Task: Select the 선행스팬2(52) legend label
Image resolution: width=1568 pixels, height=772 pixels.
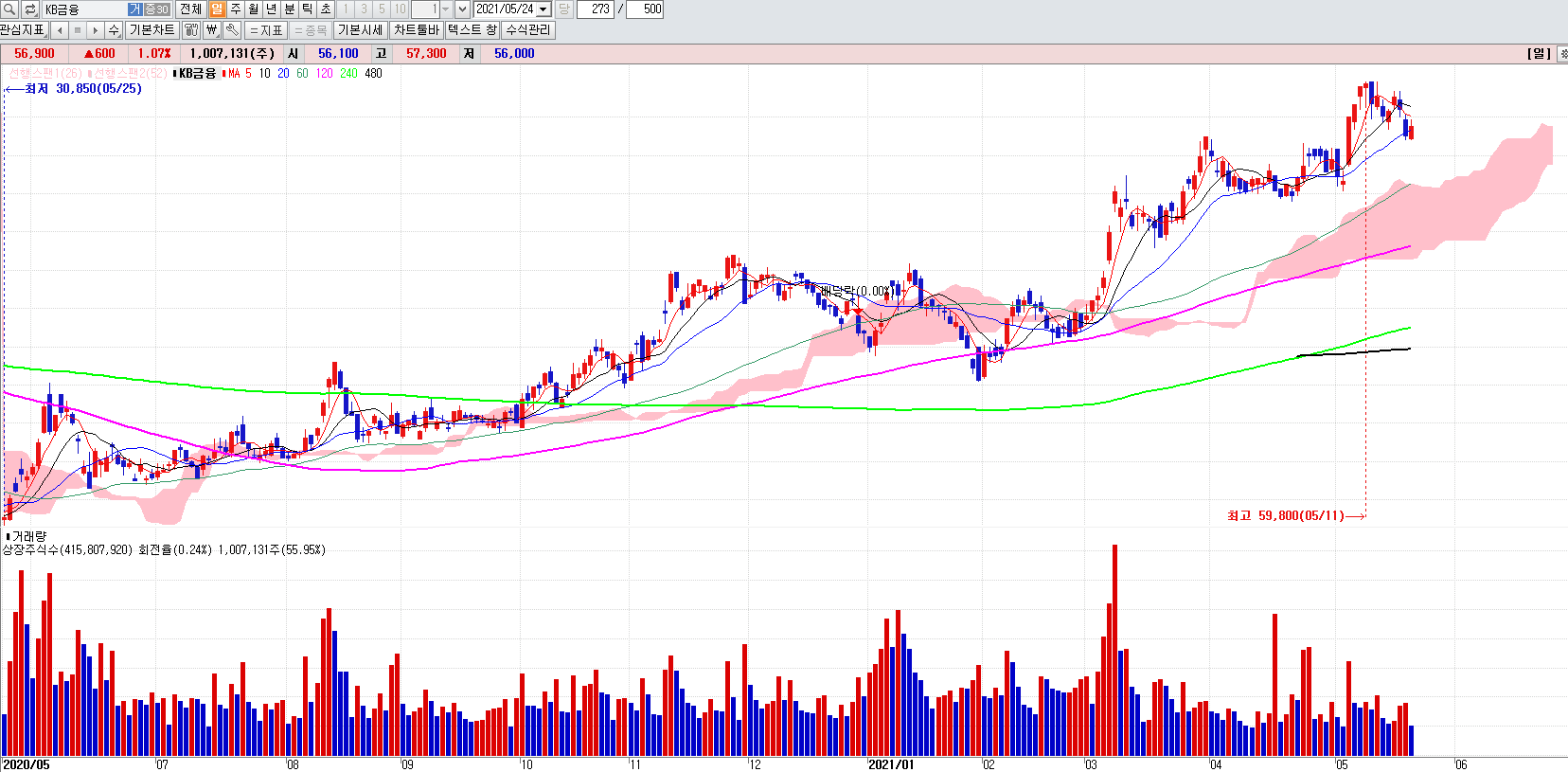Action: click(128, 74)
